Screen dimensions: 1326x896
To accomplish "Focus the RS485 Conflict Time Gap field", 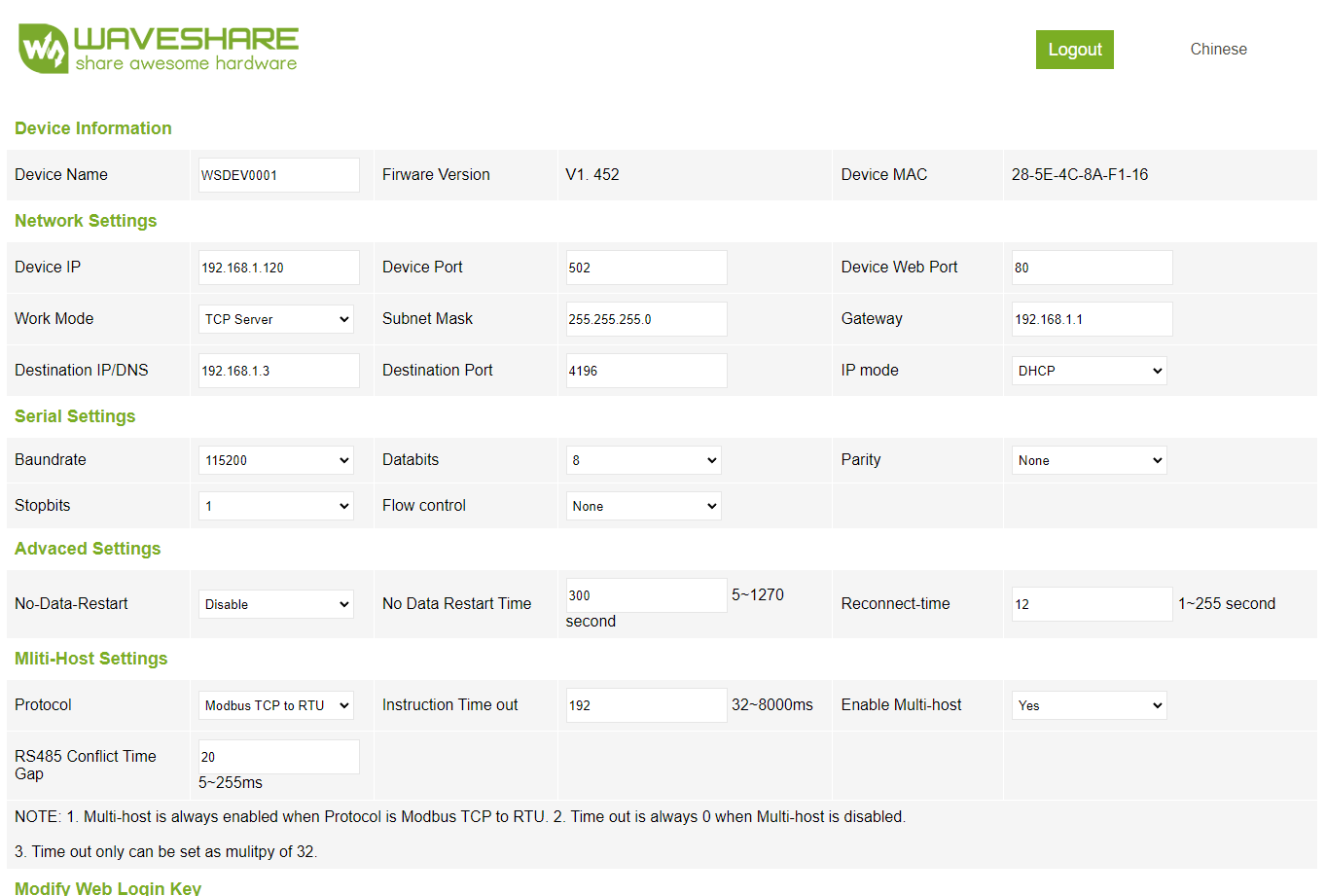I will (278, 757).
